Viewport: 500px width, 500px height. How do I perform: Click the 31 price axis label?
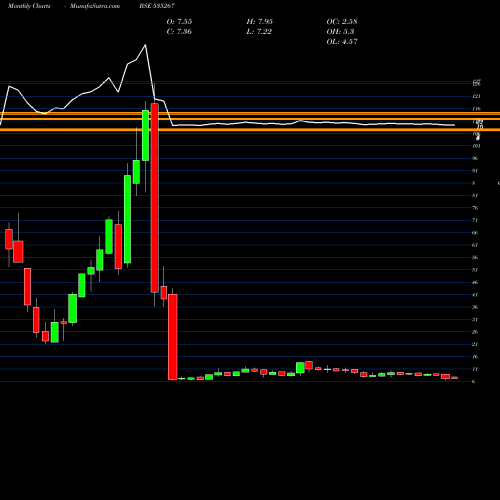475,319
